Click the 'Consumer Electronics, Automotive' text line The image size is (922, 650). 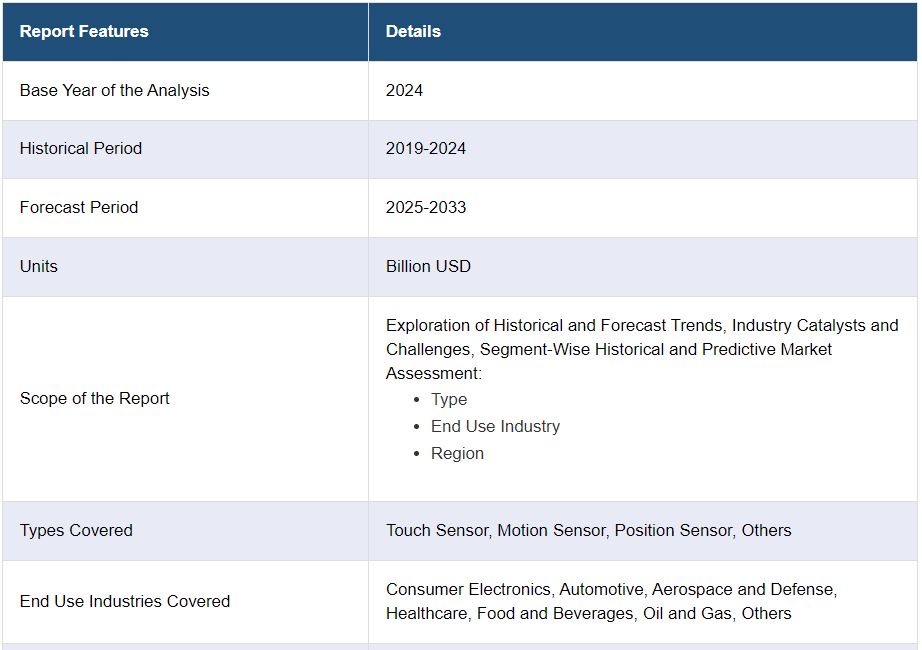[x=611, y=589]
